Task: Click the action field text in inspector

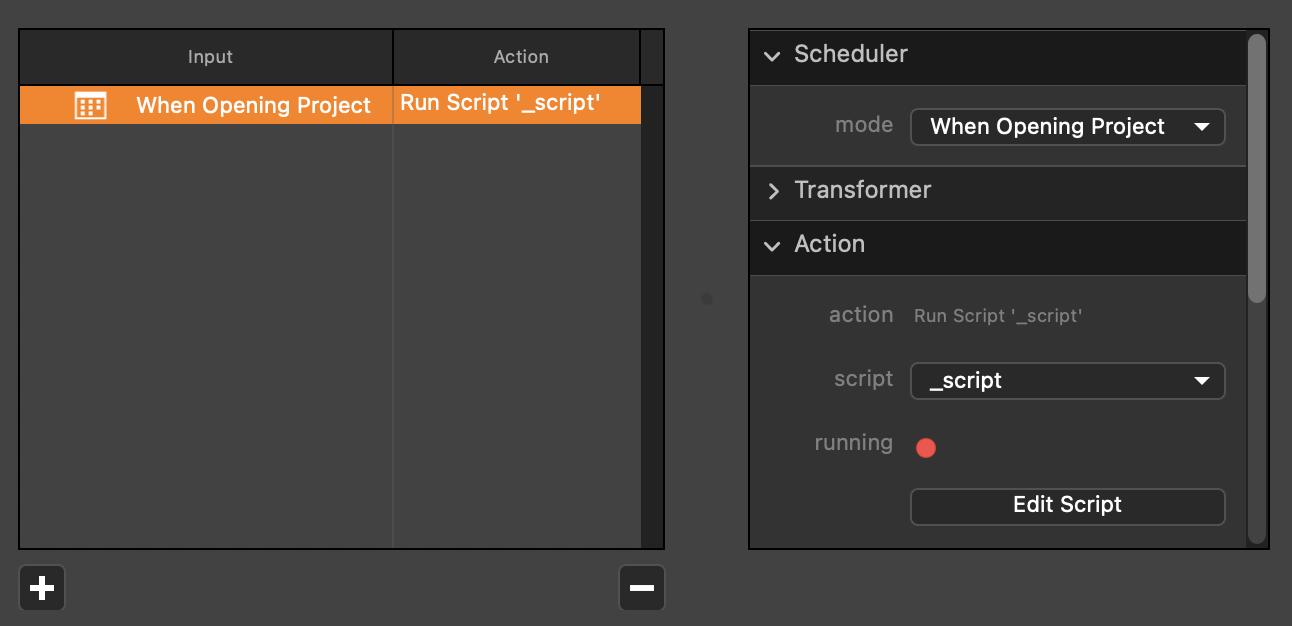Action: tap(997, 316)
